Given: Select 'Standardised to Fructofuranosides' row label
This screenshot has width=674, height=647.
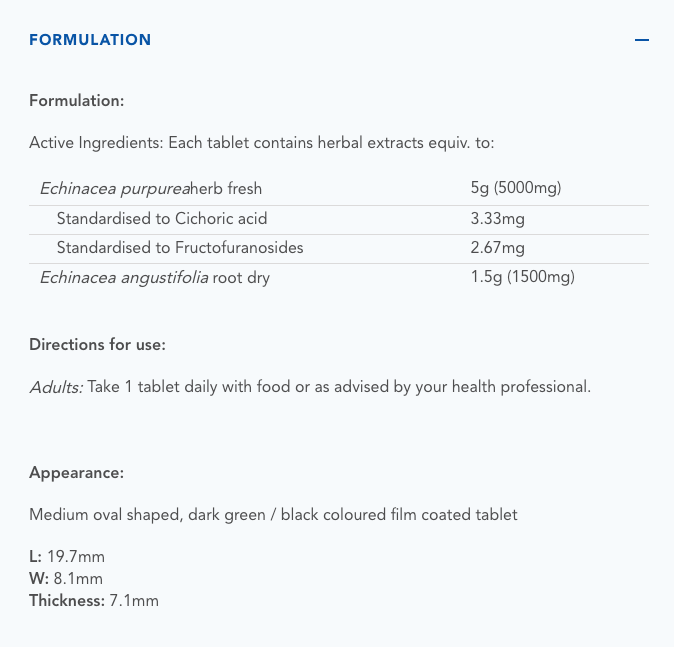Looking at the screenshot, I should 180,248.
